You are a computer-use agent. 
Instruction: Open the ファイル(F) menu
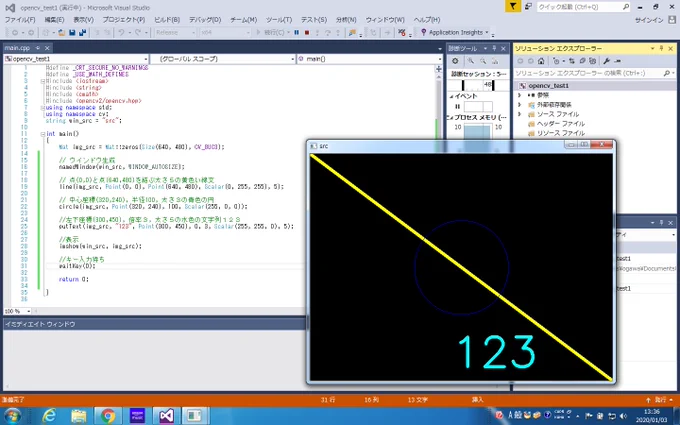pos(20,20)
